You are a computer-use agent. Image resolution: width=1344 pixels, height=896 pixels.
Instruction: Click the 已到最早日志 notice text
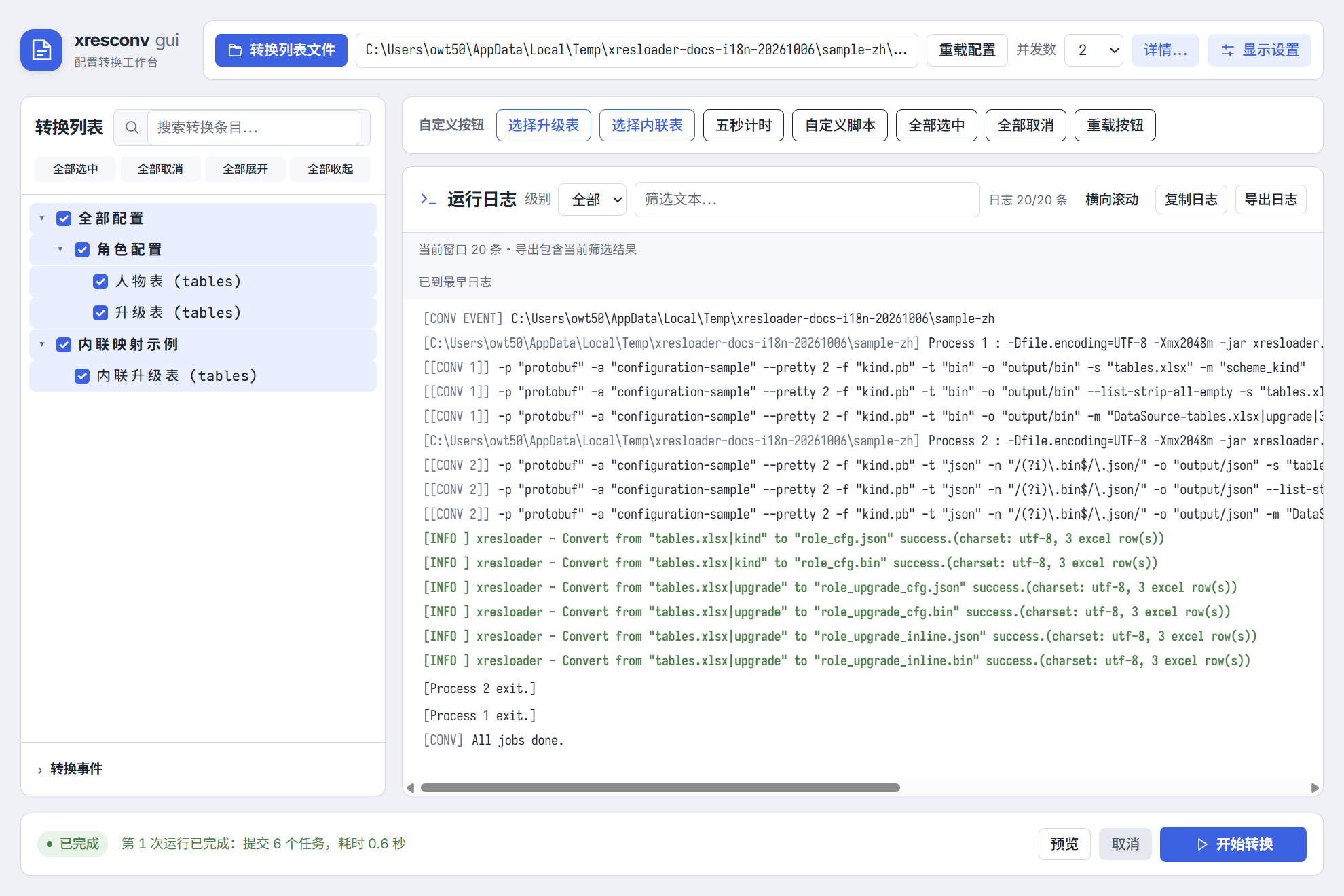tap(455, 282)
